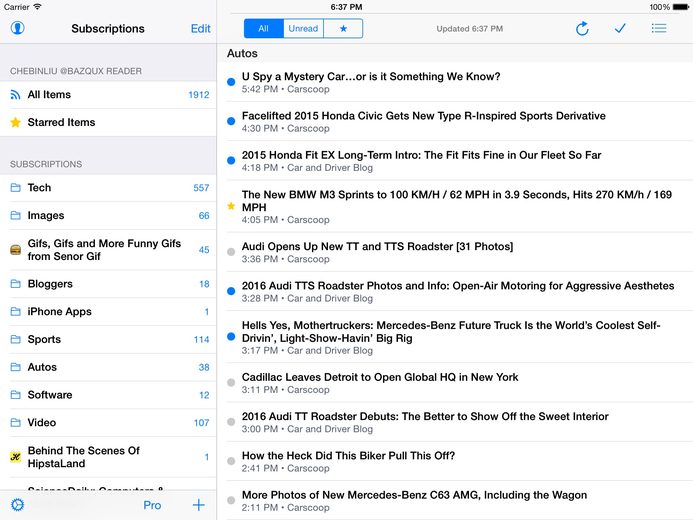Image resolution: width=693 pixels, height=520 pixels.
Task: Click the 557 Tech unread count
Action: (201, 188)
